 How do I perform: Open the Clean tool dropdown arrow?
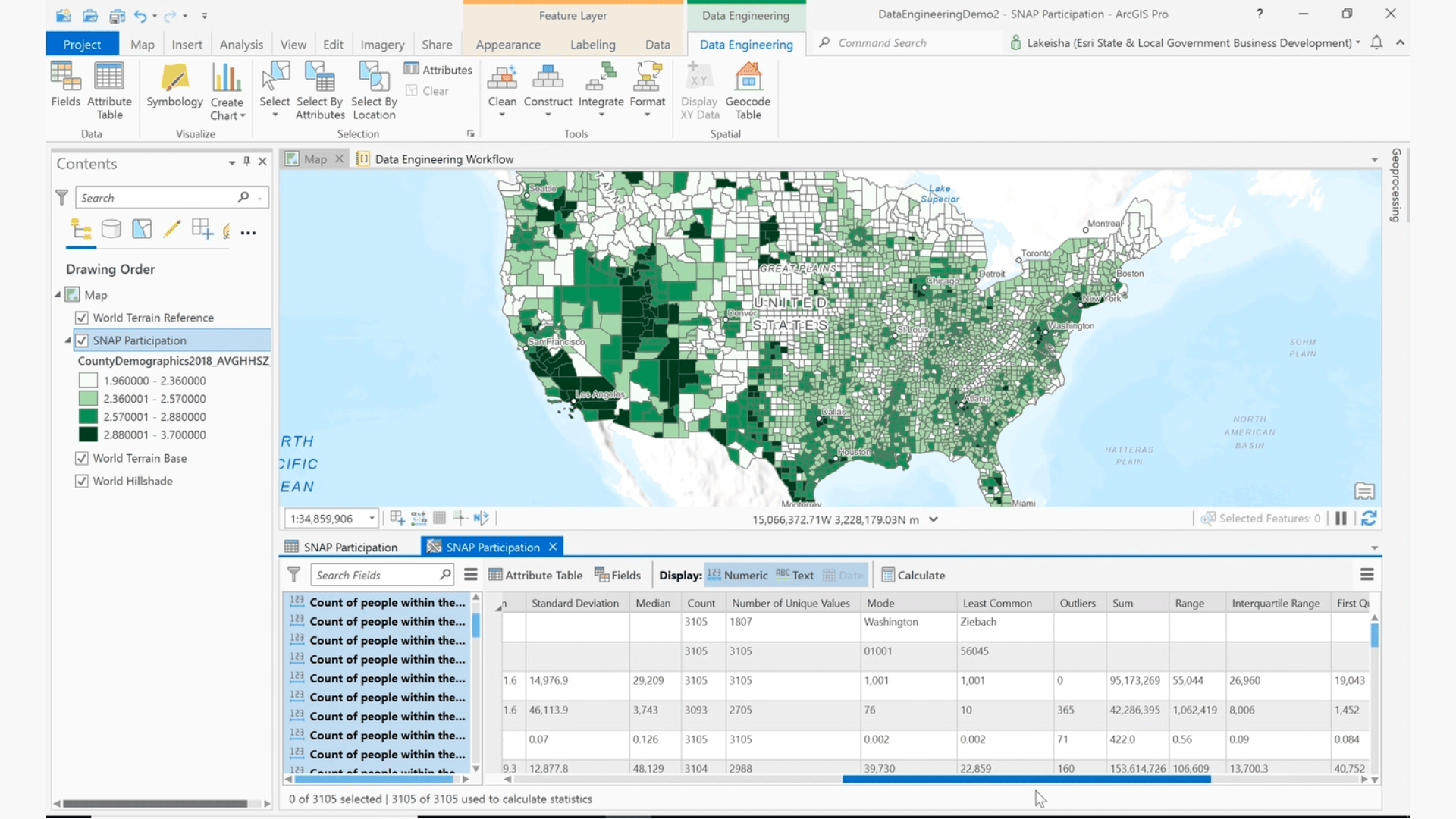pyautogui.click(x=501, y=114)
